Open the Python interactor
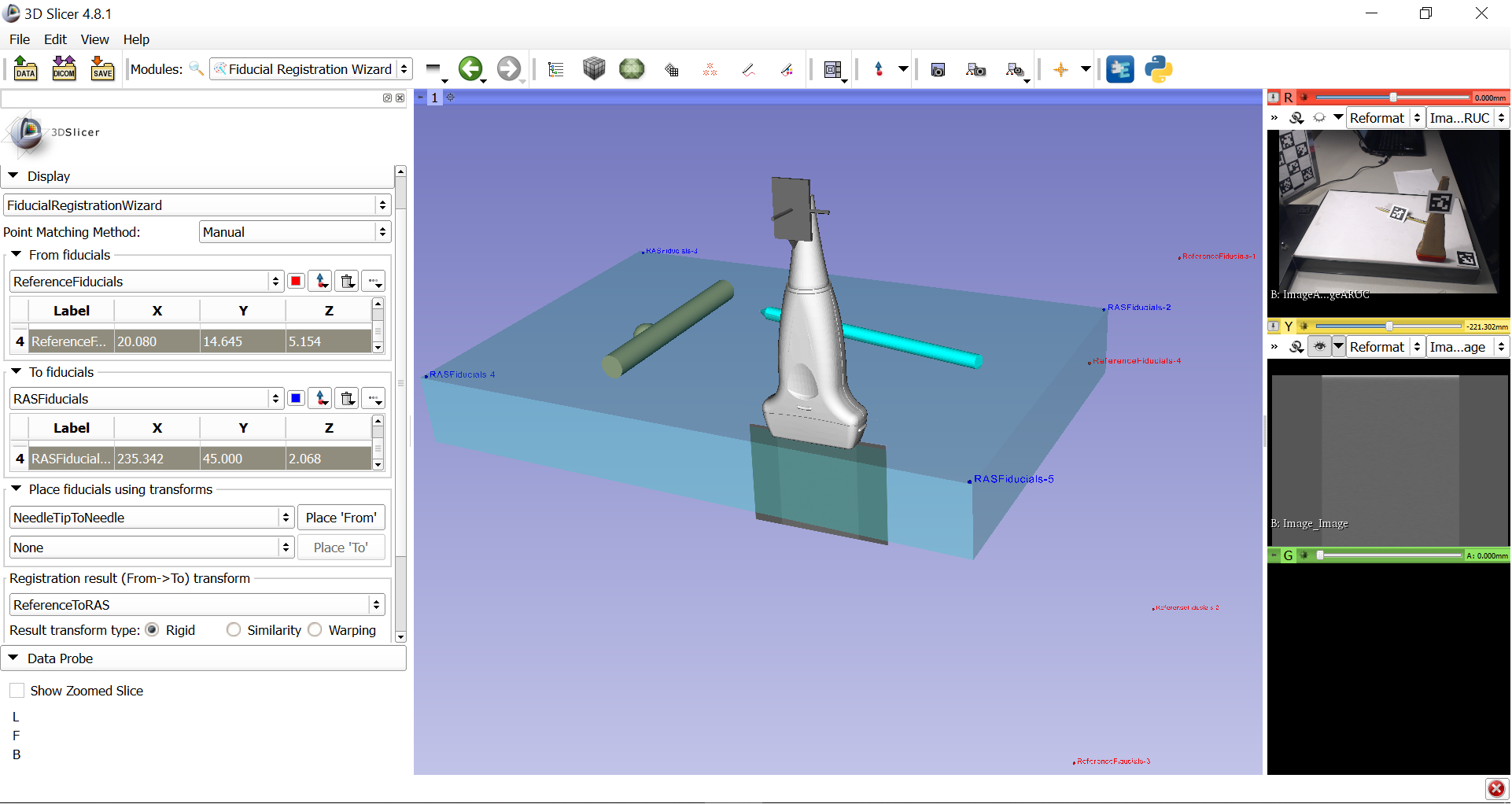The height and width of the screenshot is (804, 1512). coord(1158,69)
